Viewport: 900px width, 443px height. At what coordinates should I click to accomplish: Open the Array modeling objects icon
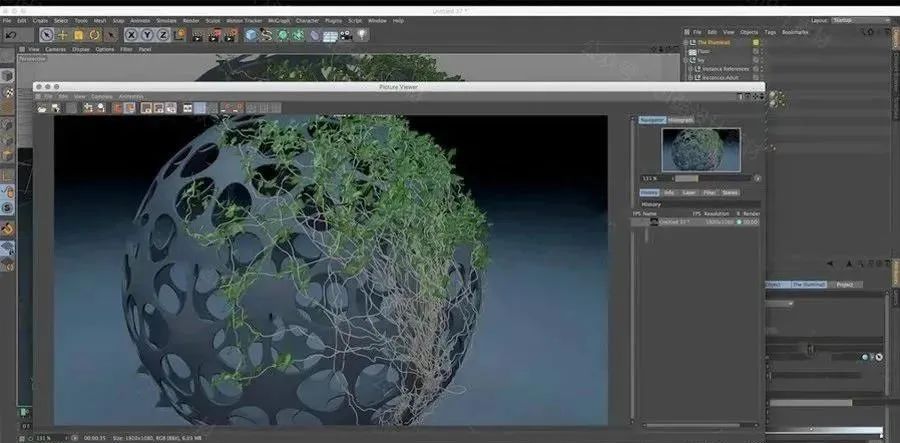tap(298, 36)
